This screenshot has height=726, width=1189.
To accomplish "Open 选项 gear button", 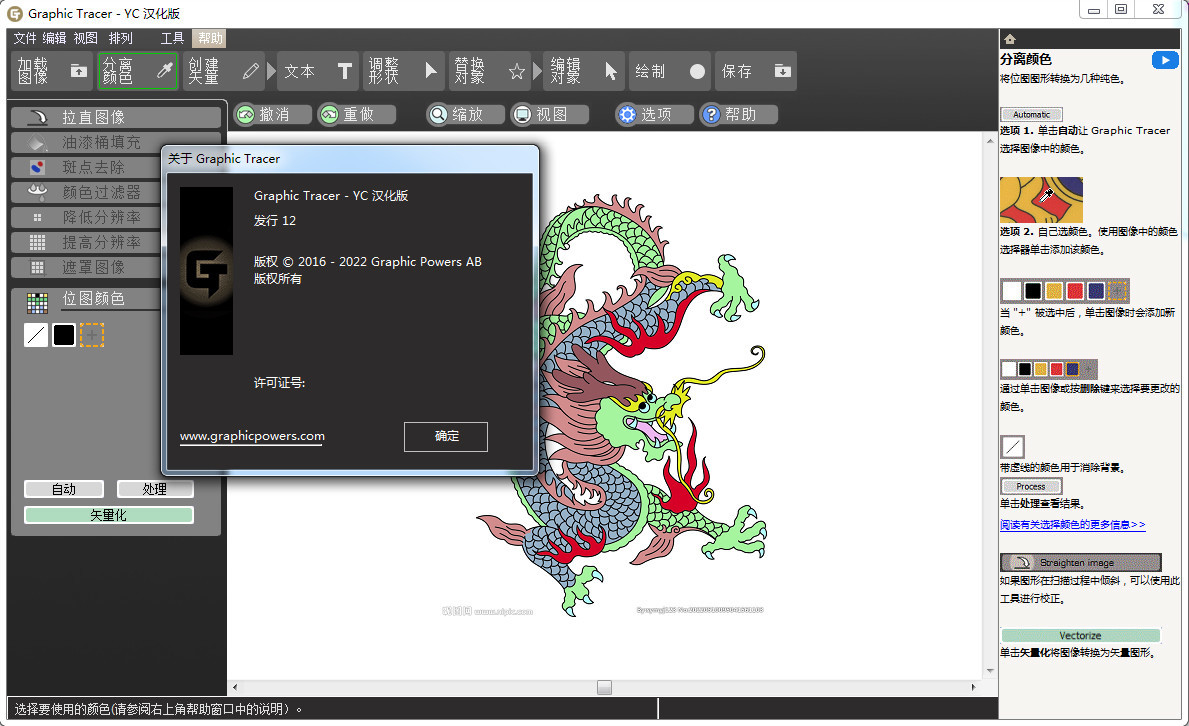I will click(x=654, y=115).
